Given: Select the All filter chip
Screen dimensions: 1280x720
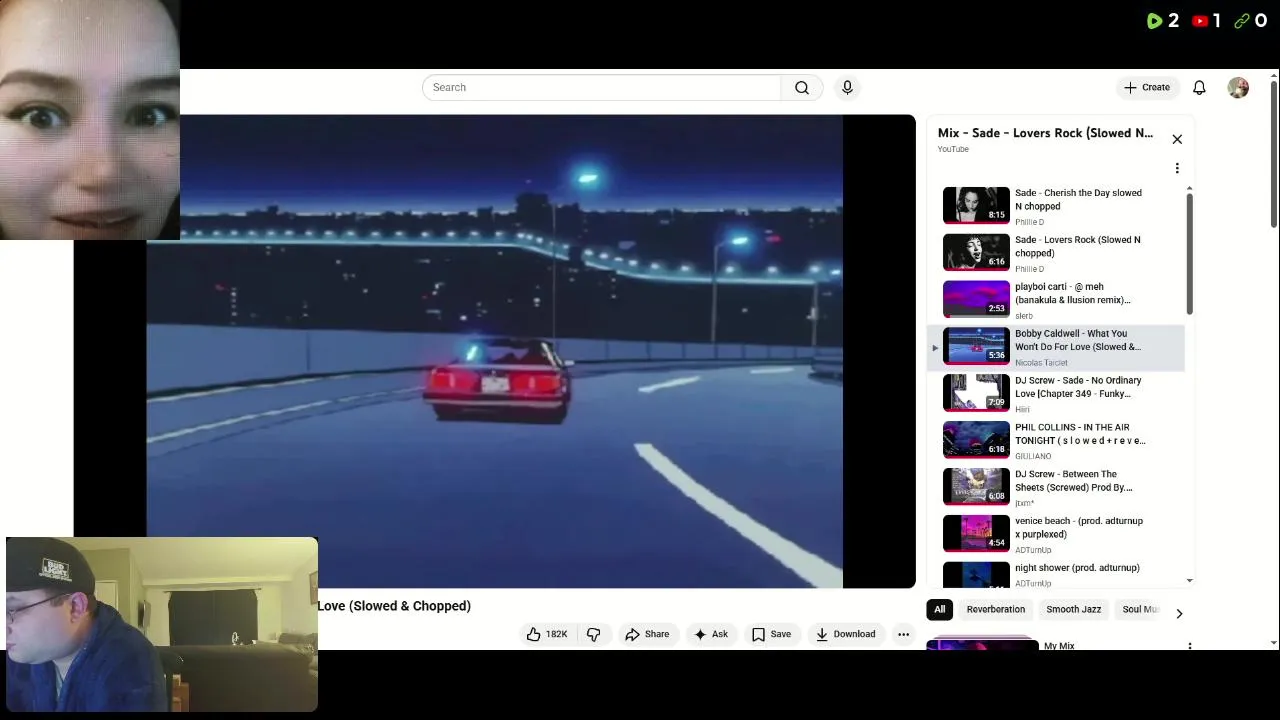Looking at the screenshot, I should click(939, 609).
